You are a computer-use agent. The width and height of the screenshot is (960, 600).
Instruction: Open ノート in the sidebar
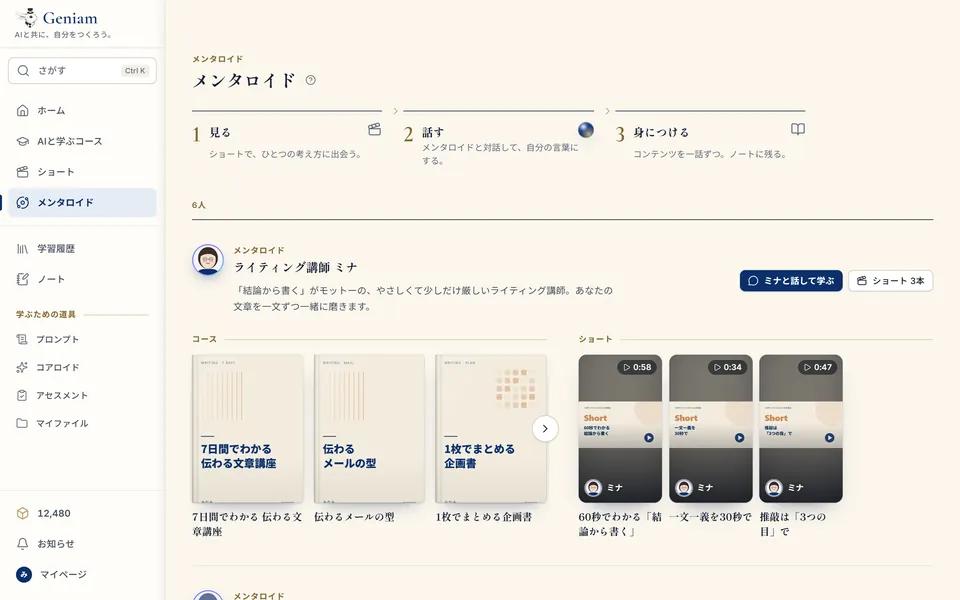click(x=82, y=279)
